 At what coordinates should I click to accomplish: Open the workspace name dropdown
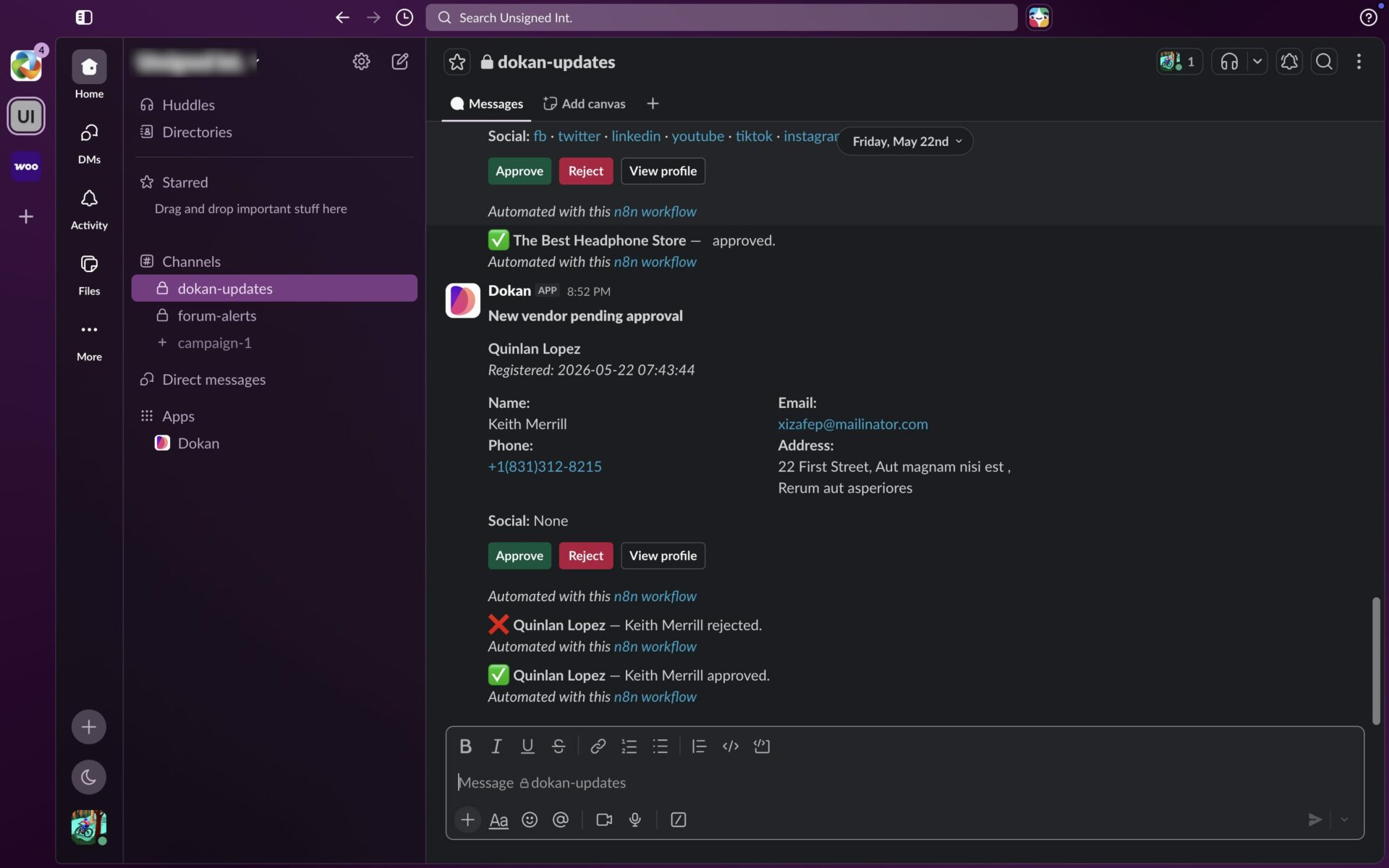click(197, 62)
